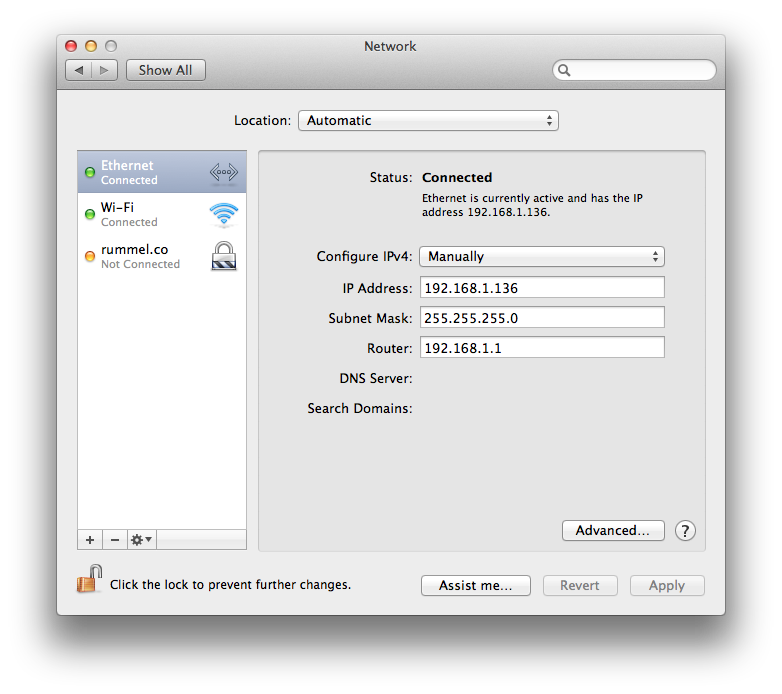Click the lock message text
The image size is (782, 694).
coord(230,584)
